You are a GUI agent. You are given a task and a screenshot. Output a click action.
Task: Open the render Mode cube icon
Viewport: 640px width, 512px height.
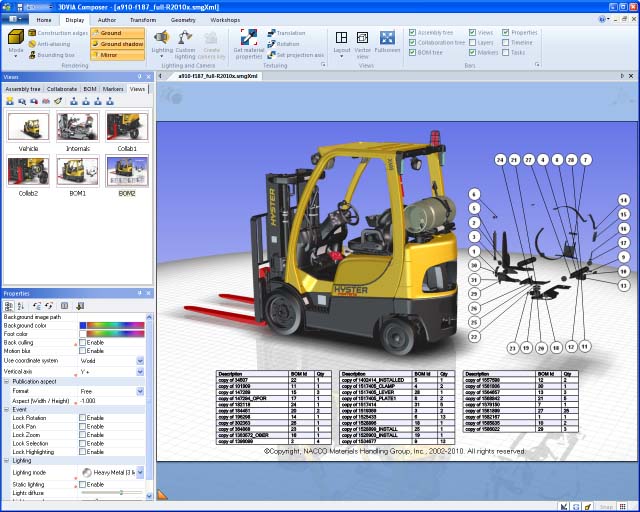point(16,37)
